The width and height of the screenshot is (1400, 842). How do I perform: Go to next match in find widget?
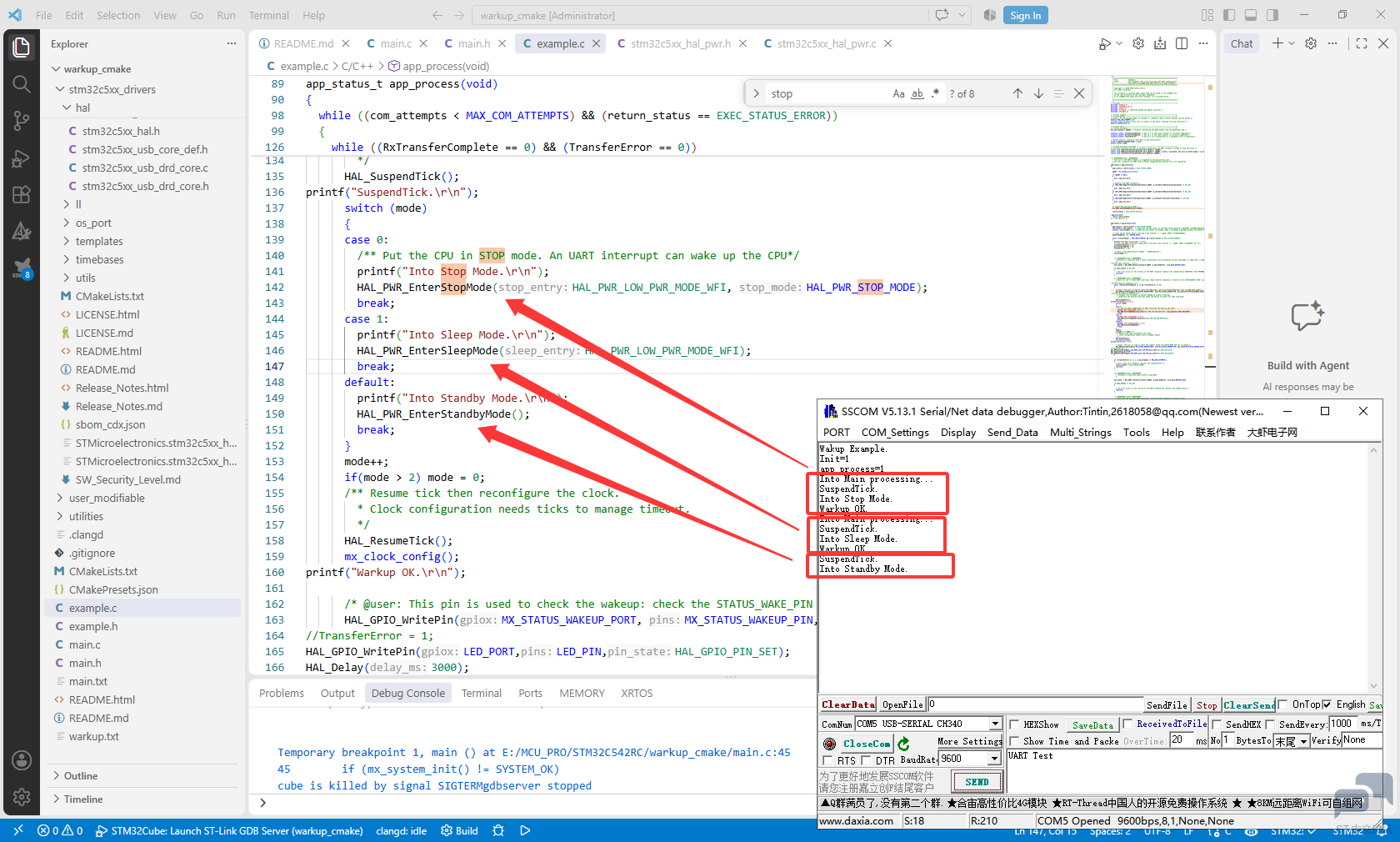pyautogui.click(x=1038, y=93)
